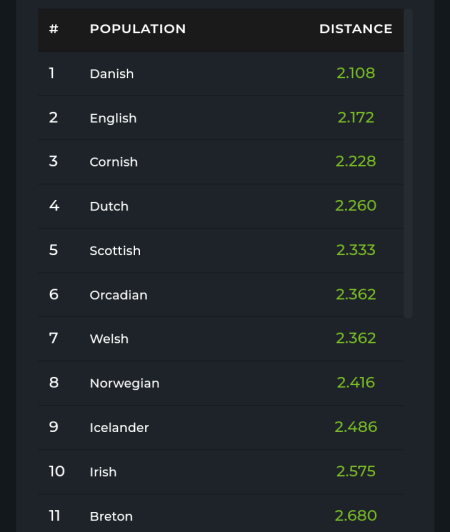This screenshot has height=532, width=450.
Task: Click the 2.416 distance for Norwegian
Action: click(x=356, y=383)
